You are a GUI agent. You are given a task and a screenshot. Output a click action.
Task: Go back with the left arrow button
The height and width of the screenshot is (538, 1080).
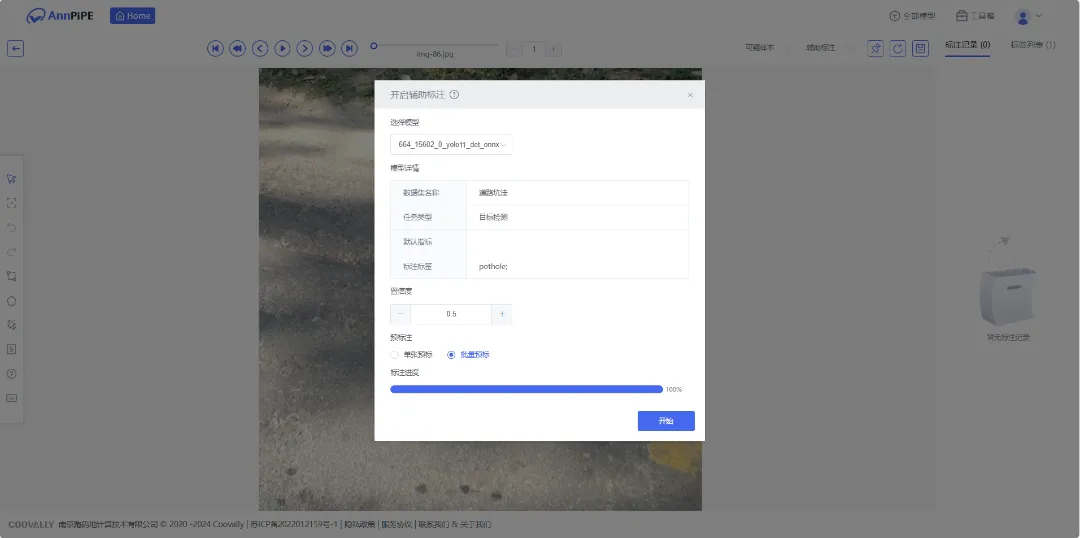(16, 48)
